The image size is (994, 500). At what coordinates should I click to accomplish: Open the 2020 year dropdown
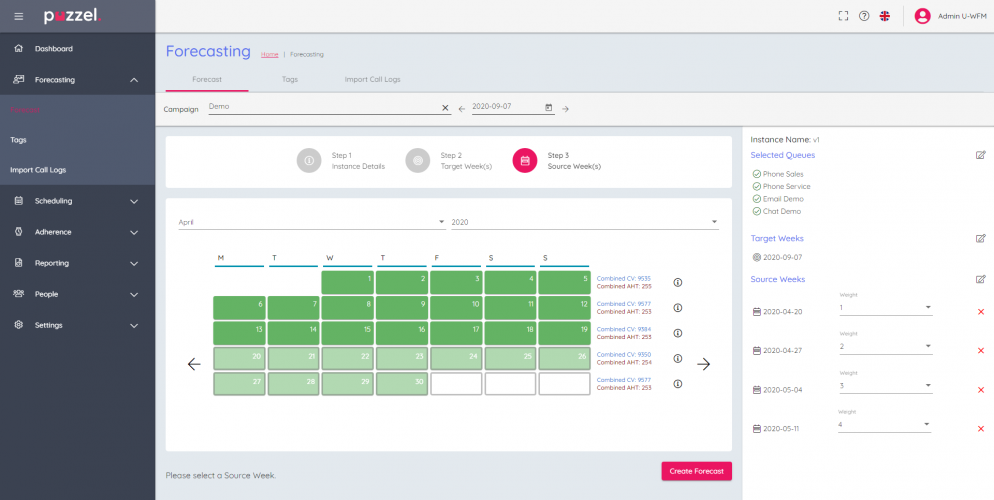584,222
